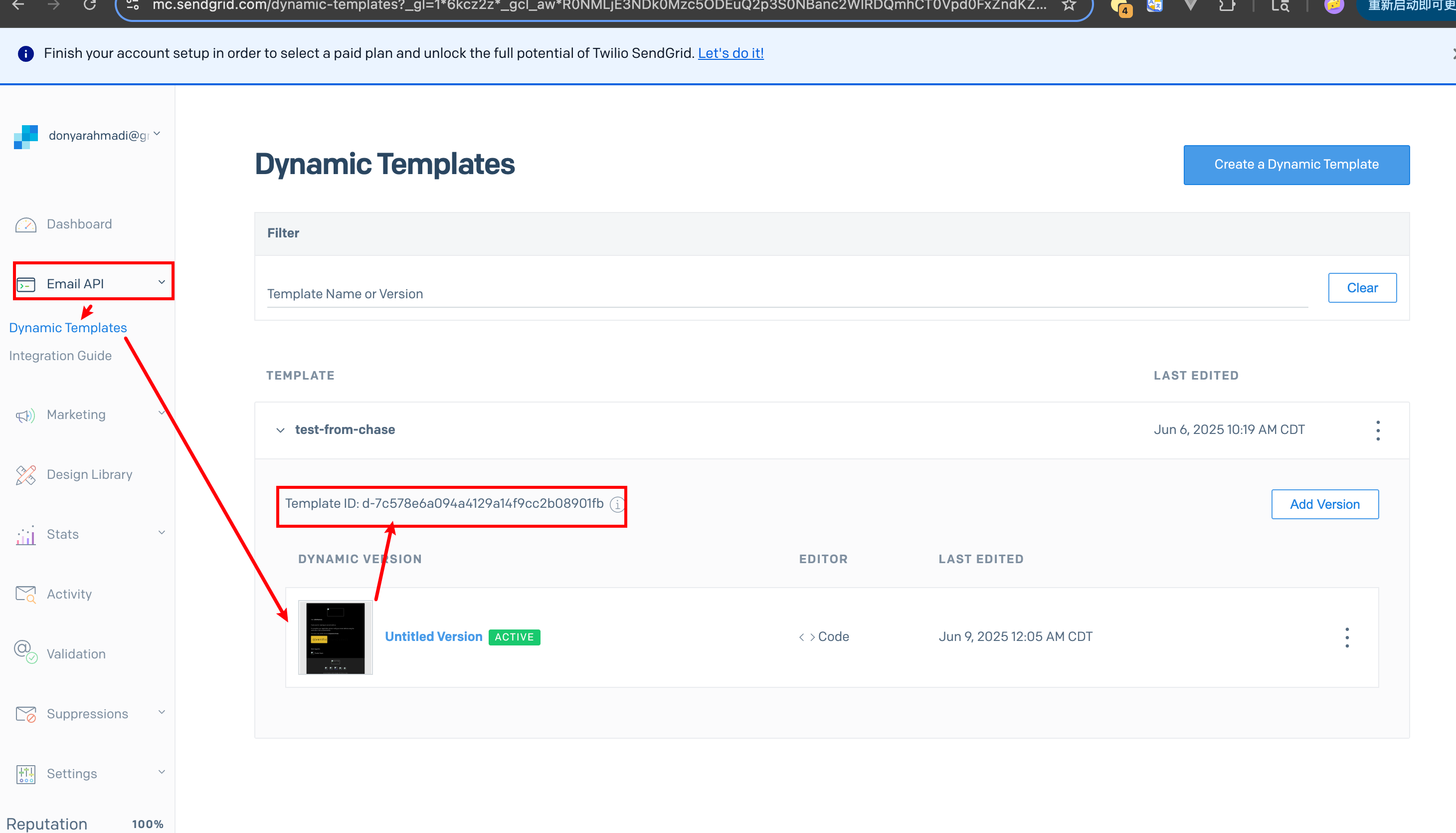This screenshot has height=833, width=1456.
Task: Click the Jun 6, 2025 10:19 AM CDT date
Action: (1229, 430)
